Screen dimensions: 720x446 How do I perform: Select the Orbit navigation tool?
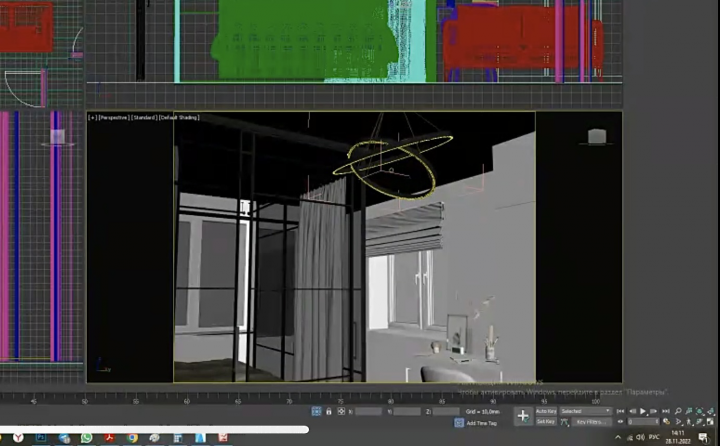[699, 422]
